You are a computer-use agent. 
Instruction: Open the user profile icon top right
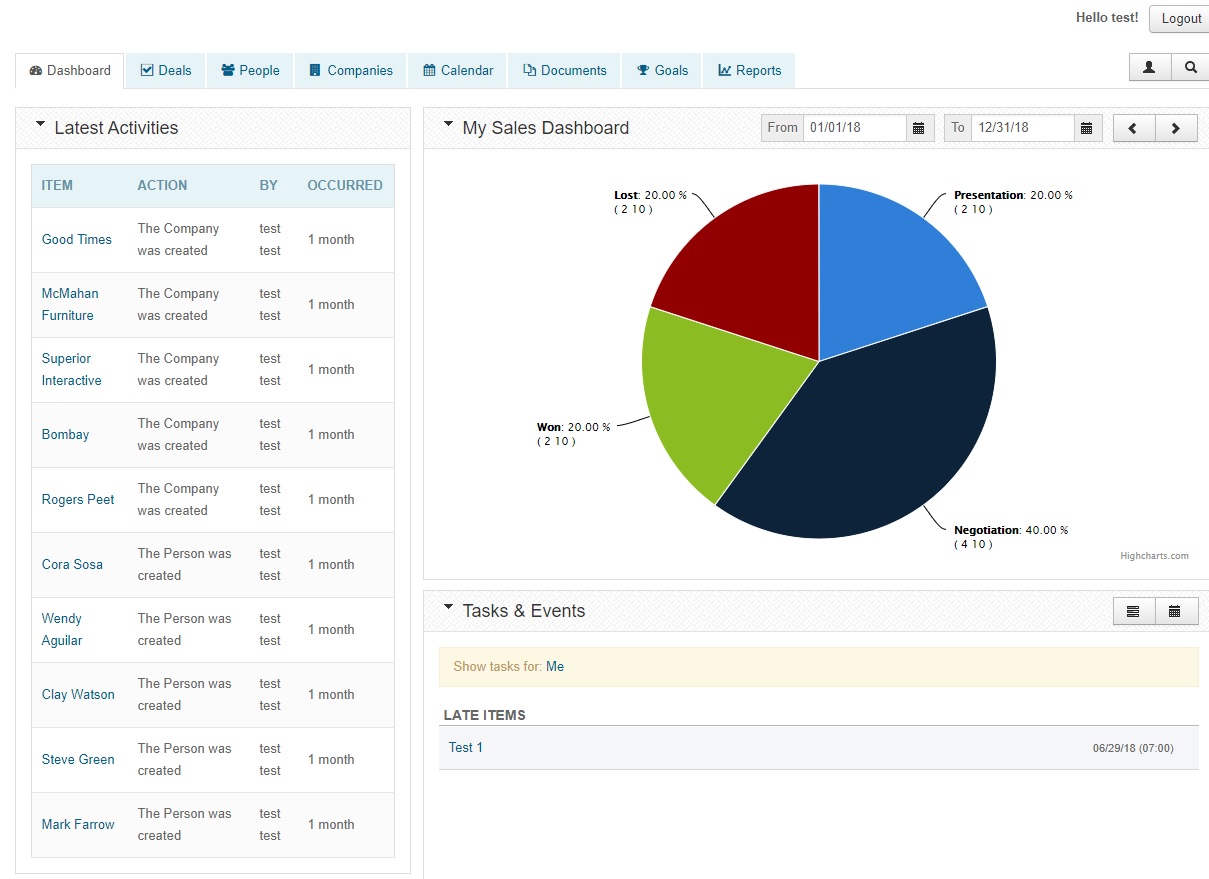click(x=1148, y=67)
